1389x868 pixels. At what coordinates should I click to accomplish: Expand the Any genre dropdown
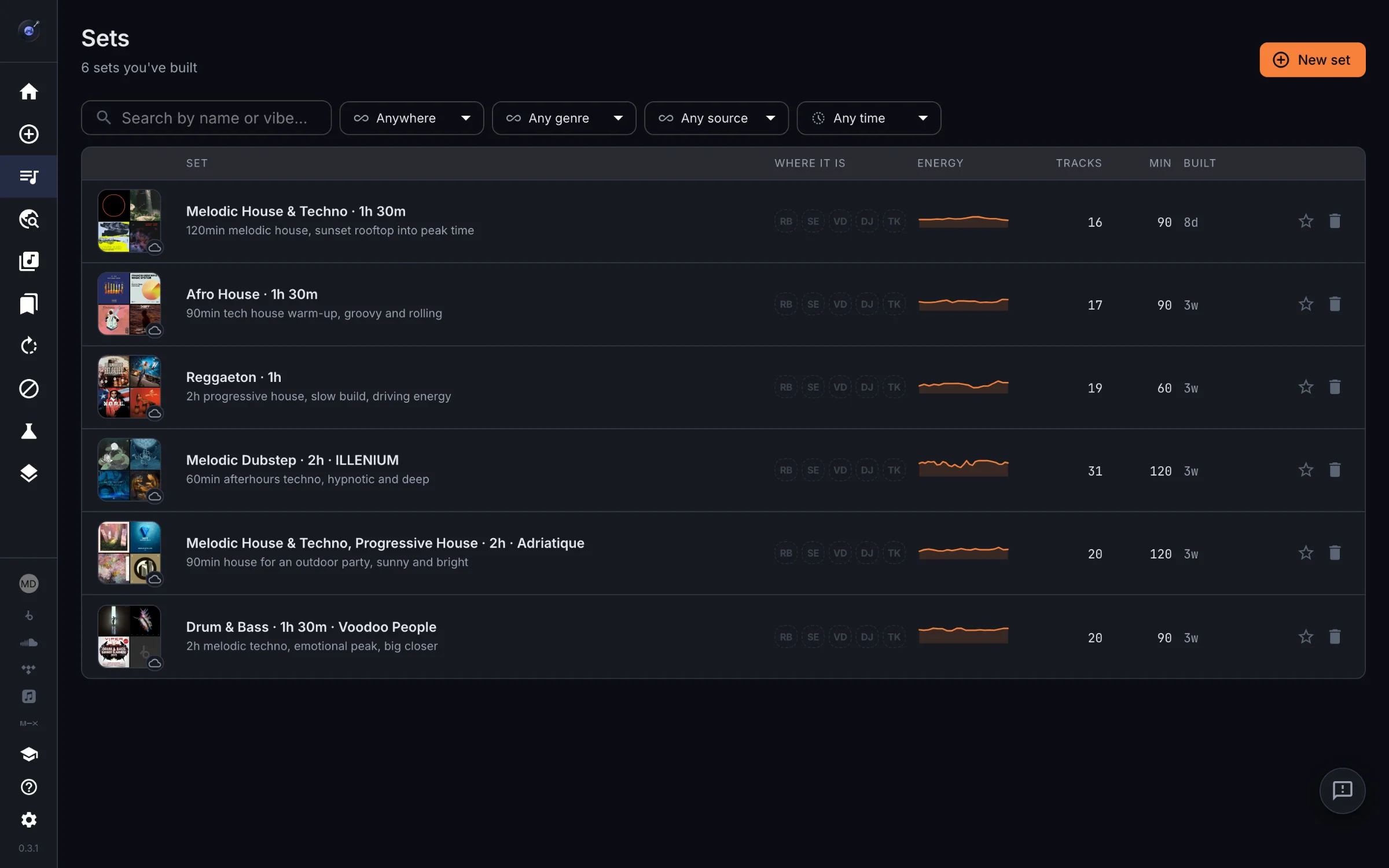(x=564, y=118)
